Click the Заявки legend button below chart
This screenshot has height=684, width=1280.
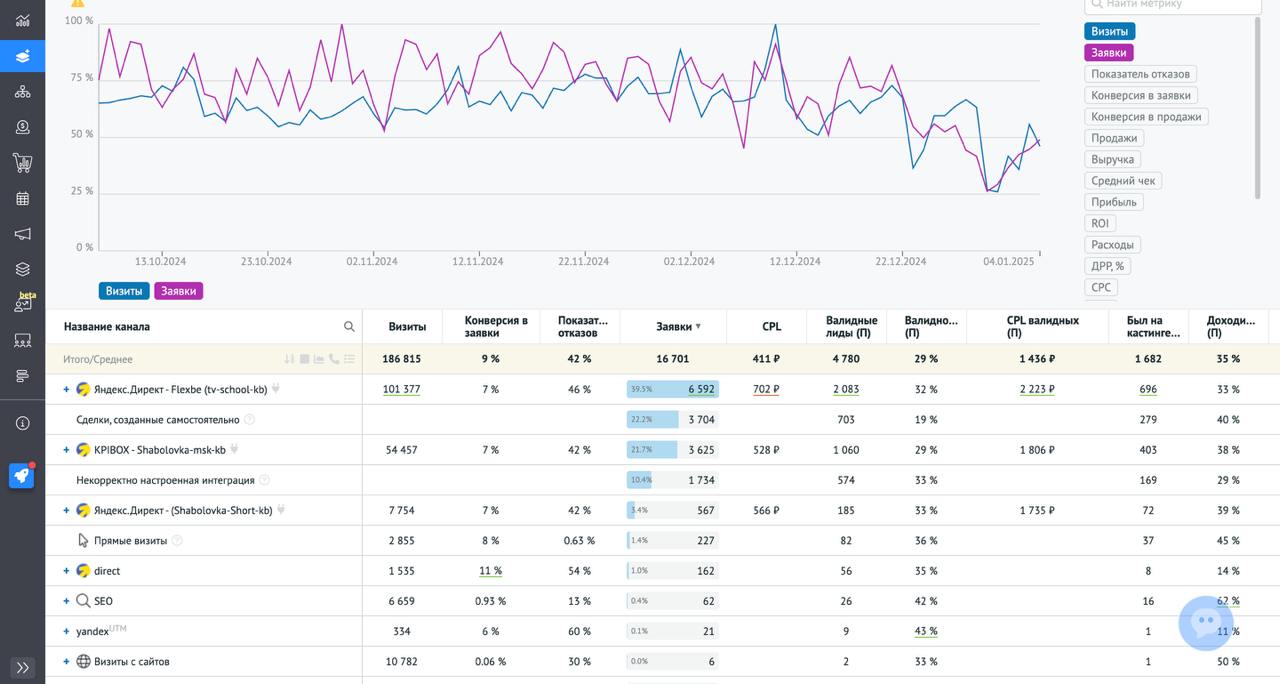pos(178,291)
